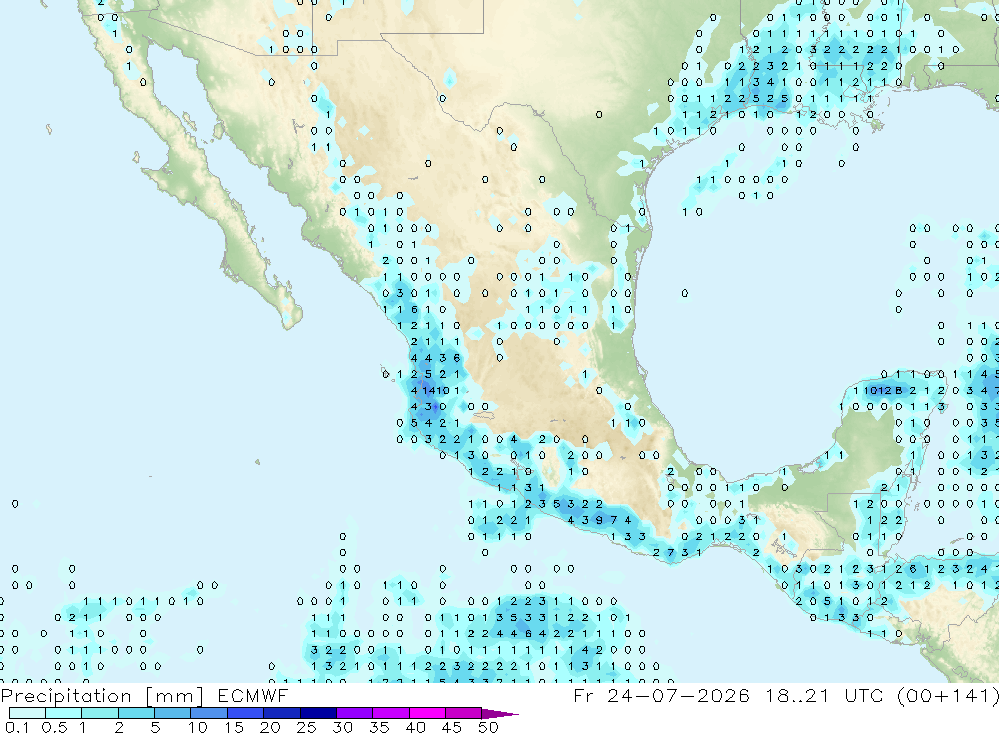The width and height of the screenshot is (1000, 733).
Task: Pick the legend swatch between 15 and 20
Action: tap(246, 713)
